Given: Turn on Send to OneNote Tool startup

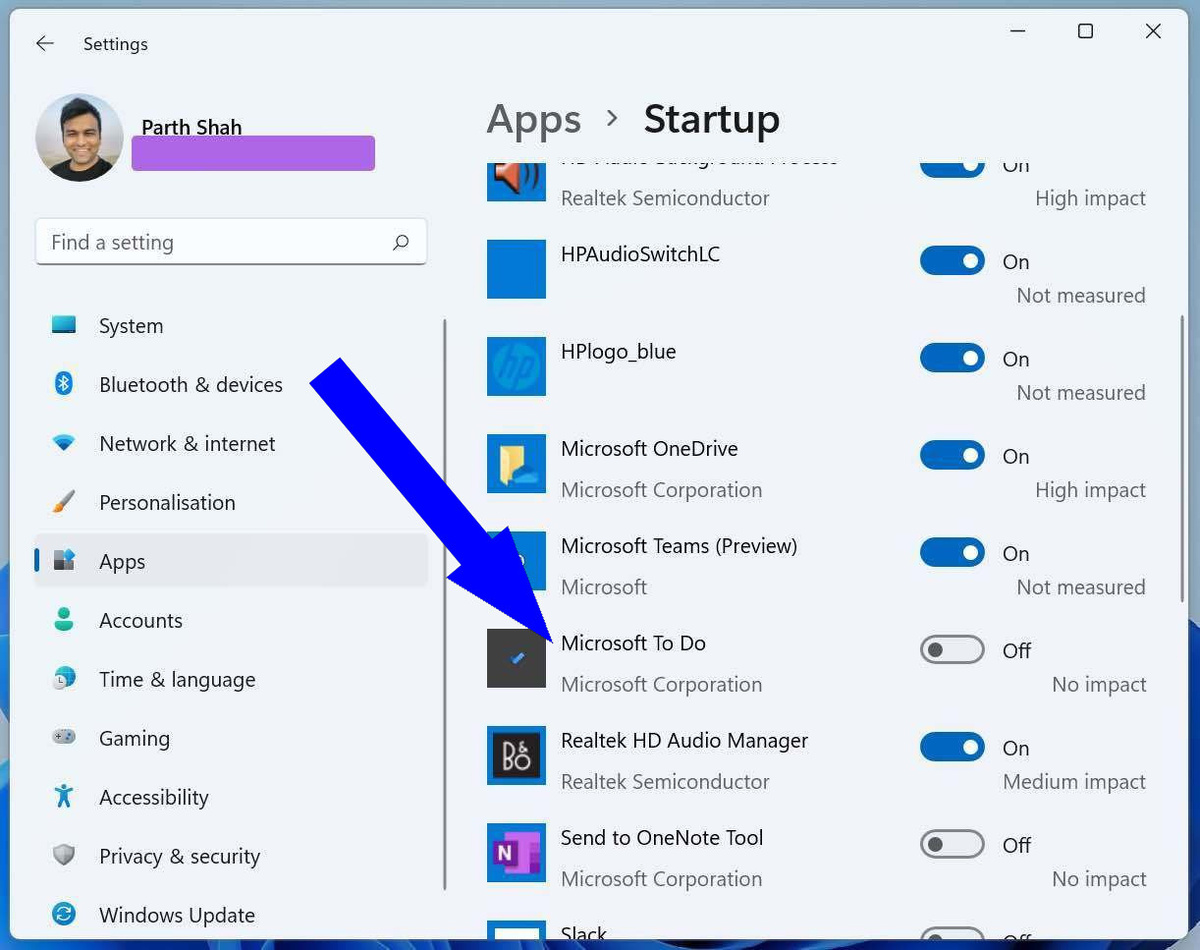Looking at the screenshot, I should click(x=951, y=844).
